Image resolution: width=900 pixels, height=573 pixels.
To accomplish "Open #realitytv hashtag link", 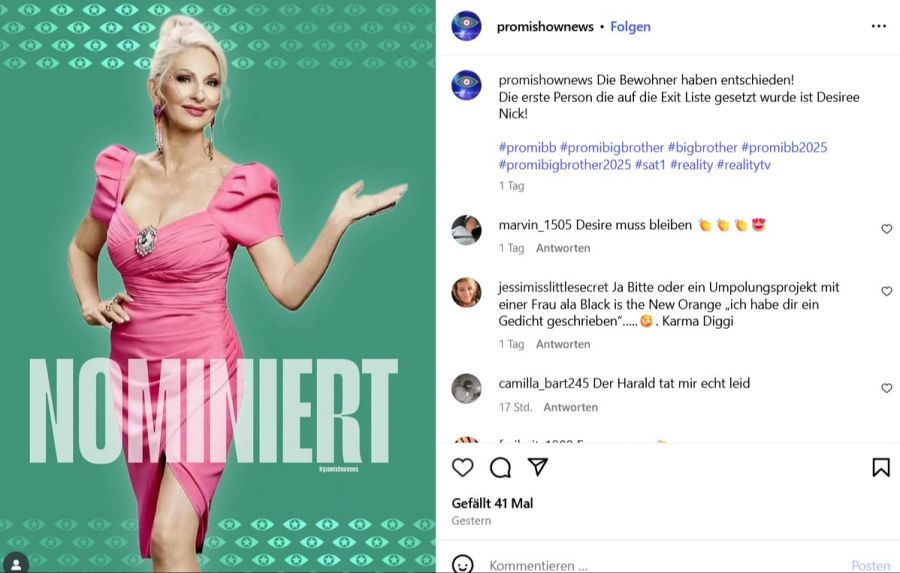I will 743,165.
